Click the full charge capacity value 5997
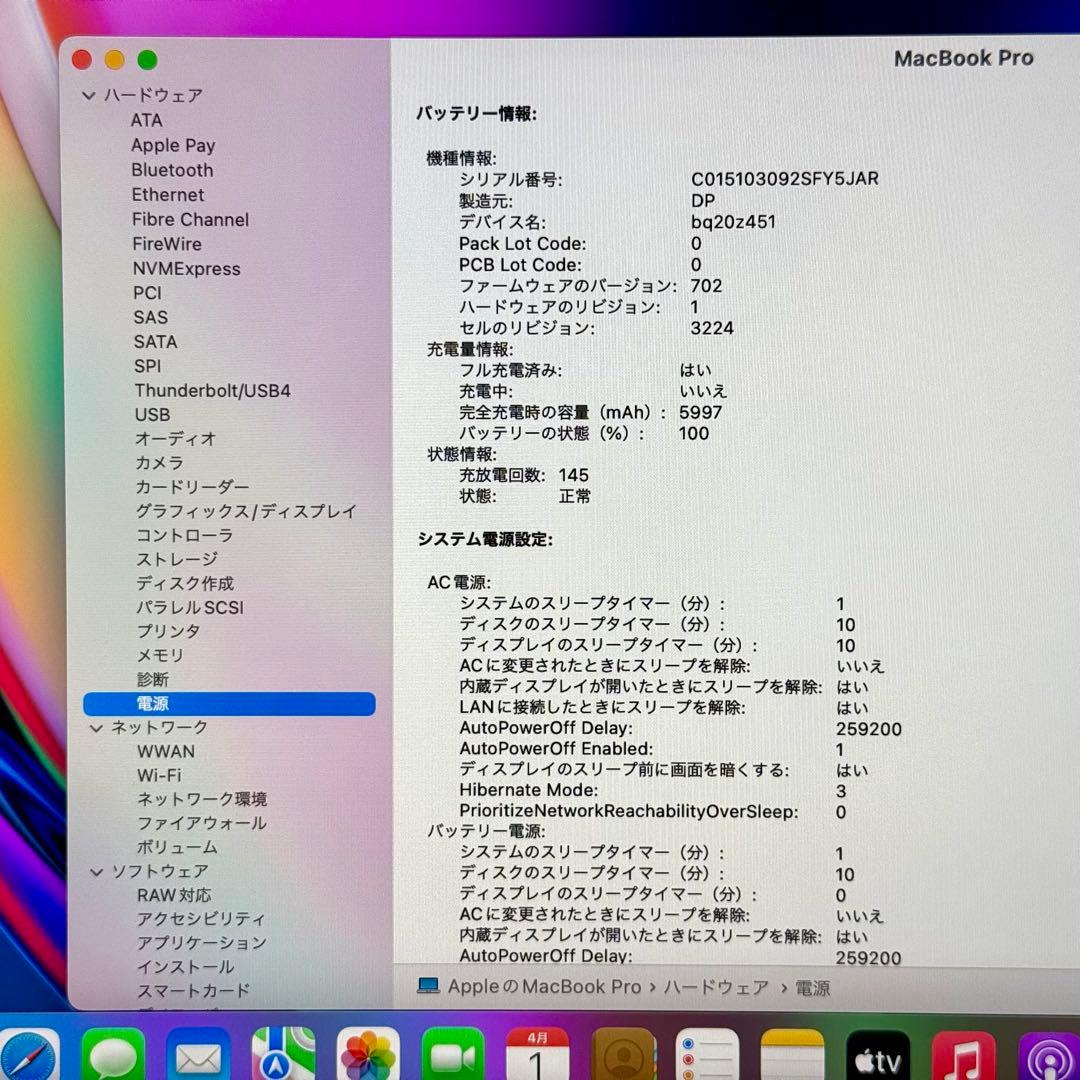This screenshot has width=1080, height=1080. pyautogui.click(x=700, y=413)
